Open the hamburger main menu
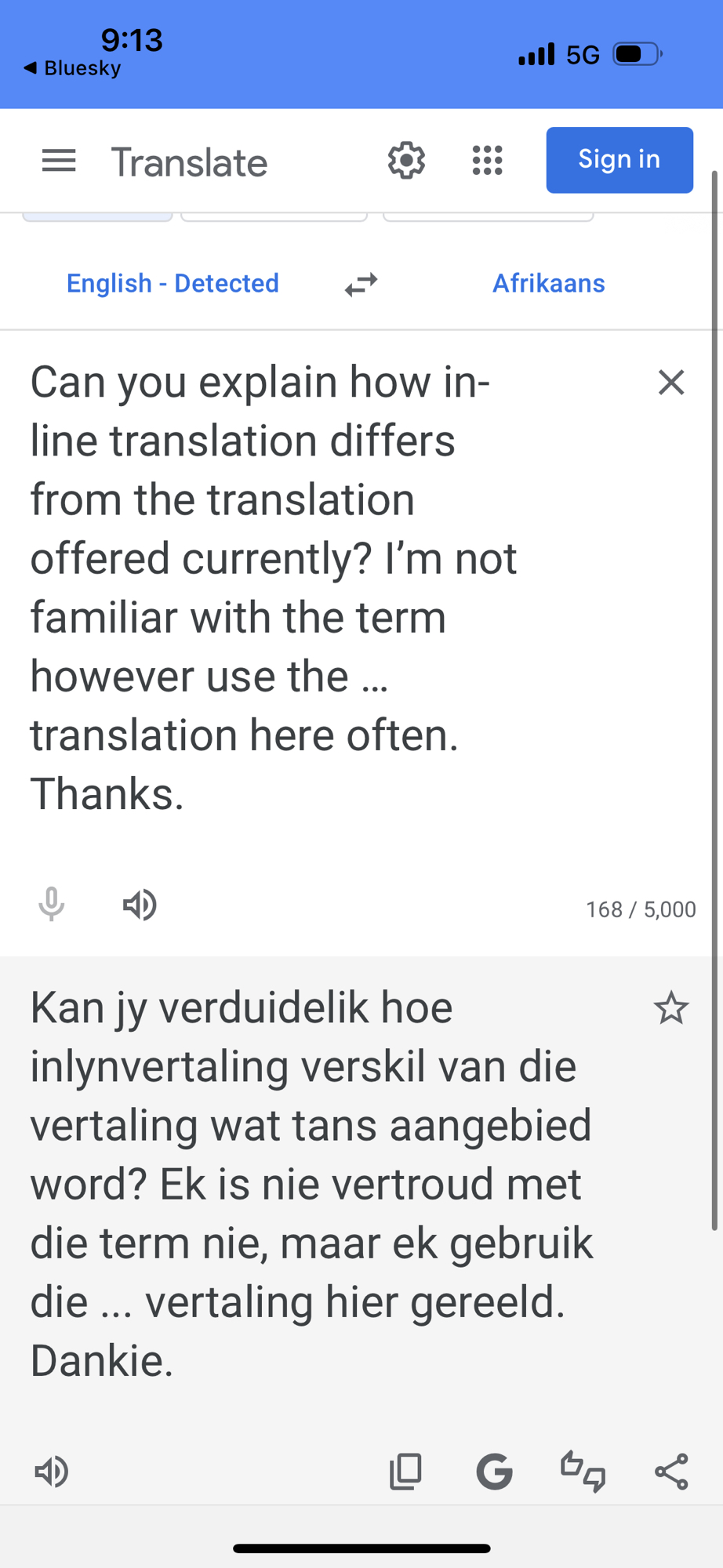 click(x=59, y=162)
